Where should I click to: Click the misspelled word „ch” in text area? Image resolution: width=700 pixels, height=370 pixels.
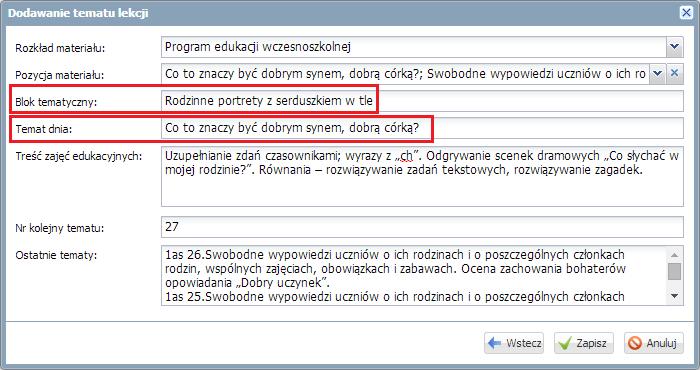(406, 156)
